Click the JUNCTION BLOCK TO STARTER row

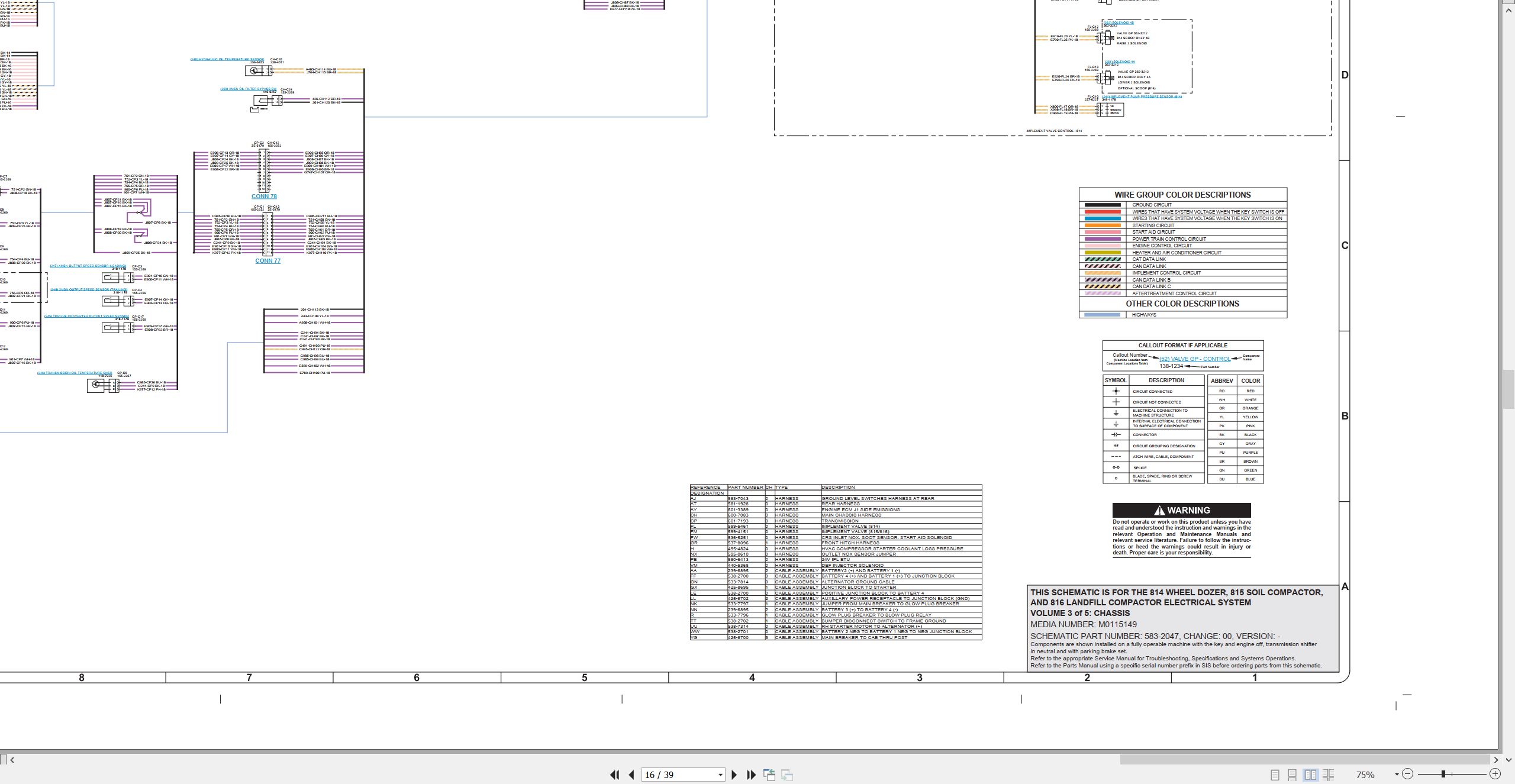coord(836,588)
